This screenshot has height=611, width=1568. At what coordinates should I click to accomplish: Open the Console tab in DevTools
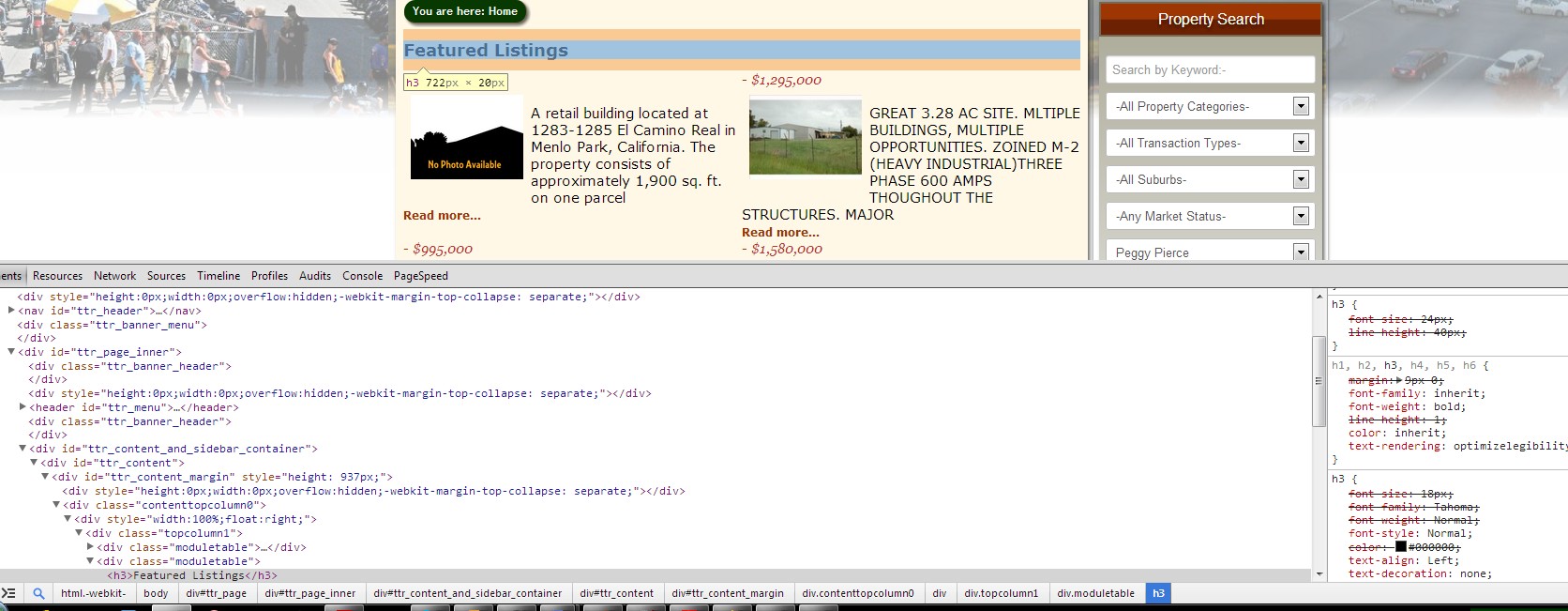pyautogui.click(x=362, y=276)
